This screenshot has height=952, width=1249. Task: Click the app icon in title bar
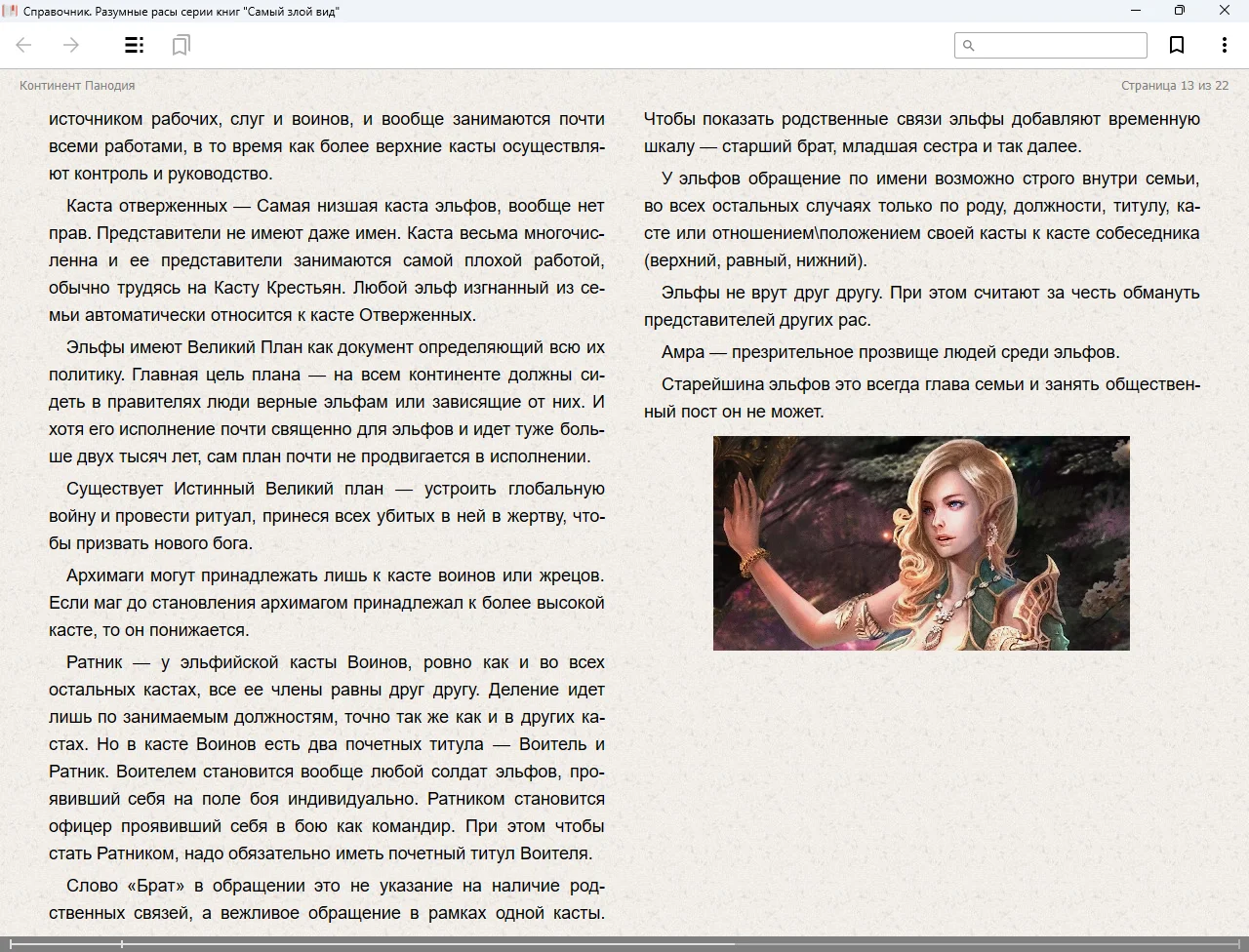(11, 11)
